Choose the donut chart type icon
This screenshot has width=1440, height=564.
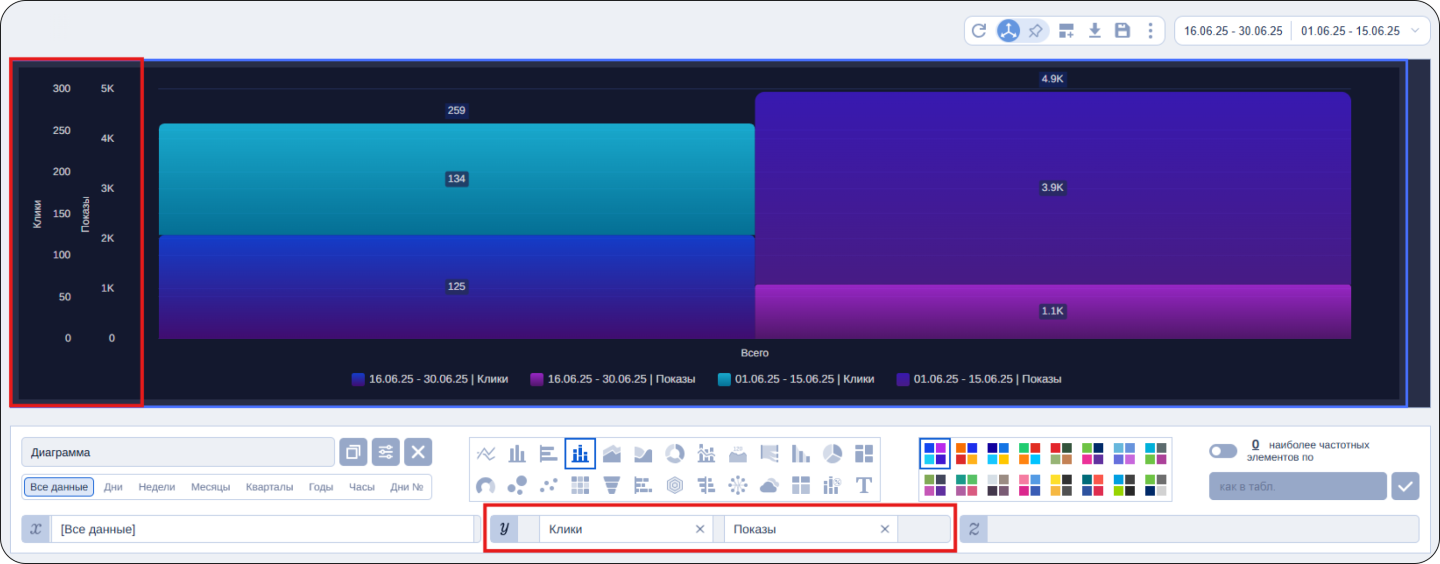[675, 454]
